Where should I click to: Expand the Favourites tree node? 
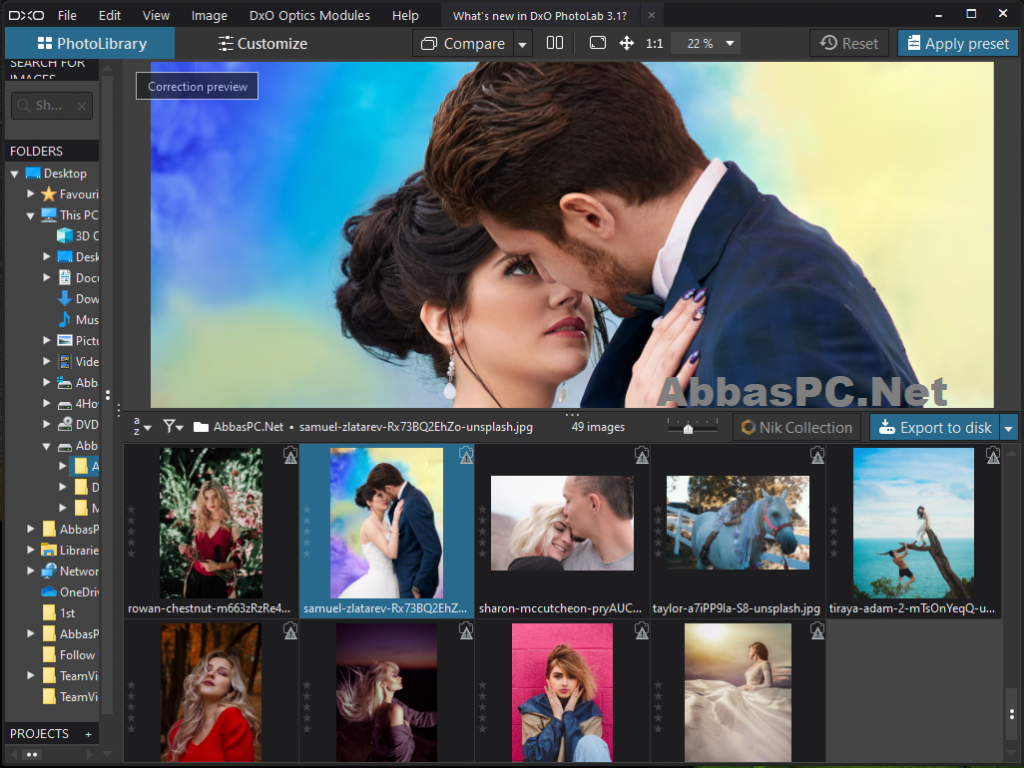tap(30, 194)
